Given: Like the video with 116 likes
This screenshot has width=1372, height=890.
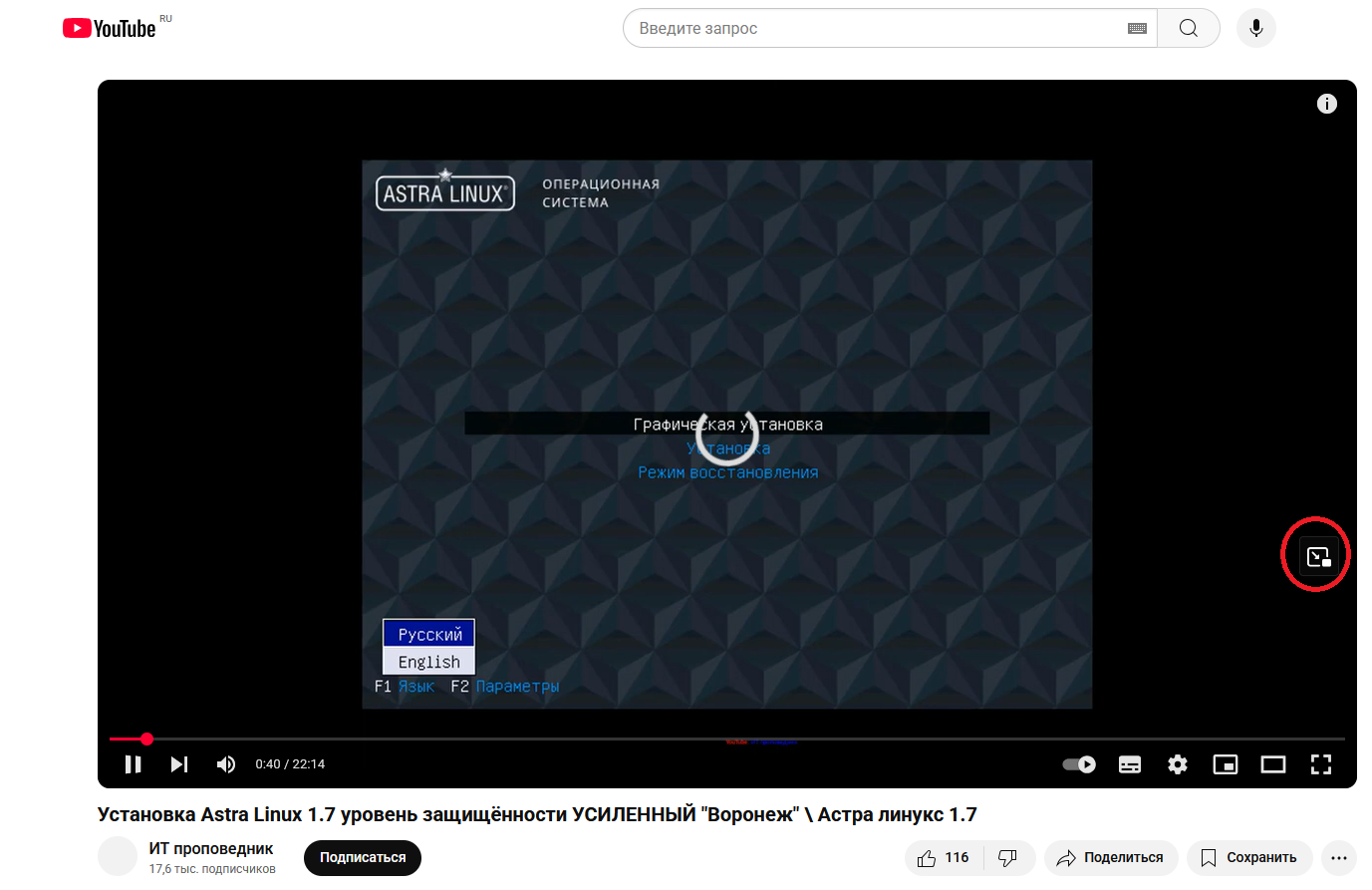Looking at the screenshot, I should (944, 857).
